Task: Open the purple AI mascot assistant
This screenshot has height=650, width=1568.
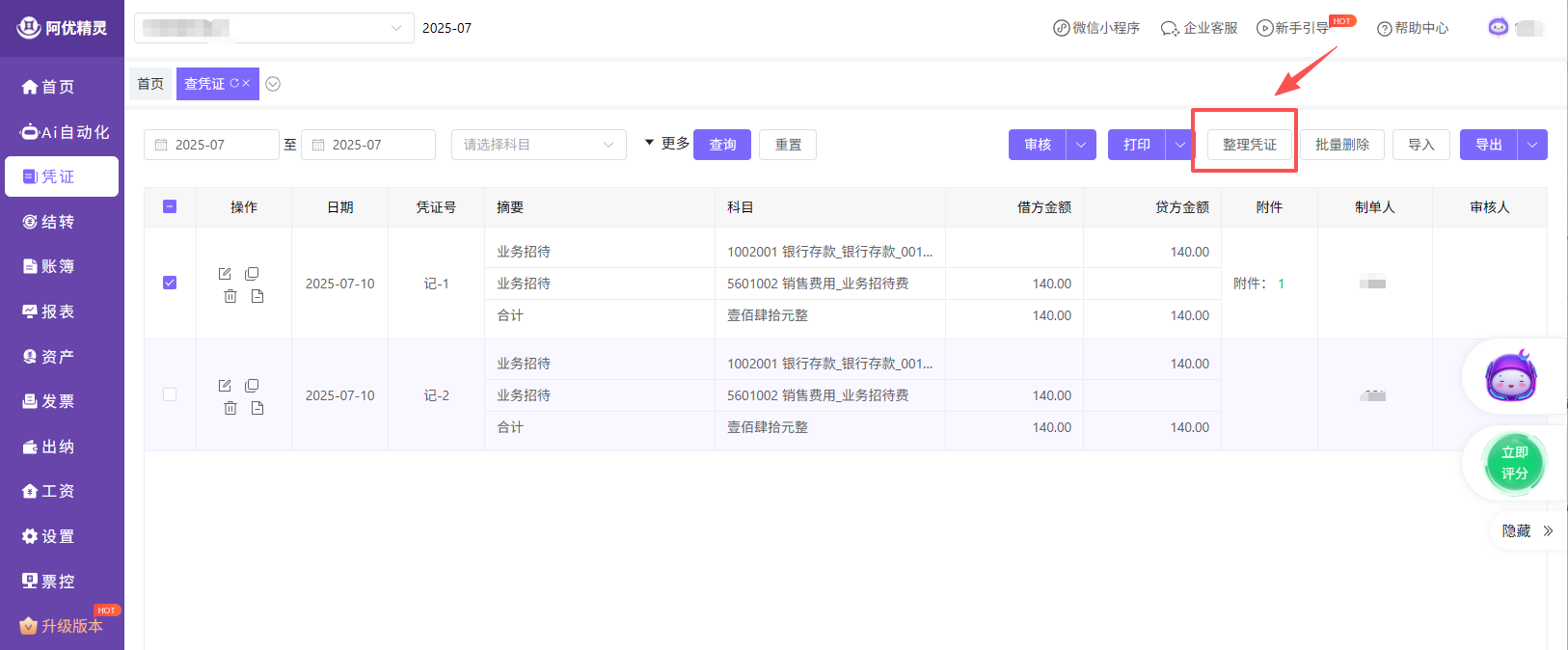Action: (1510, 376)
